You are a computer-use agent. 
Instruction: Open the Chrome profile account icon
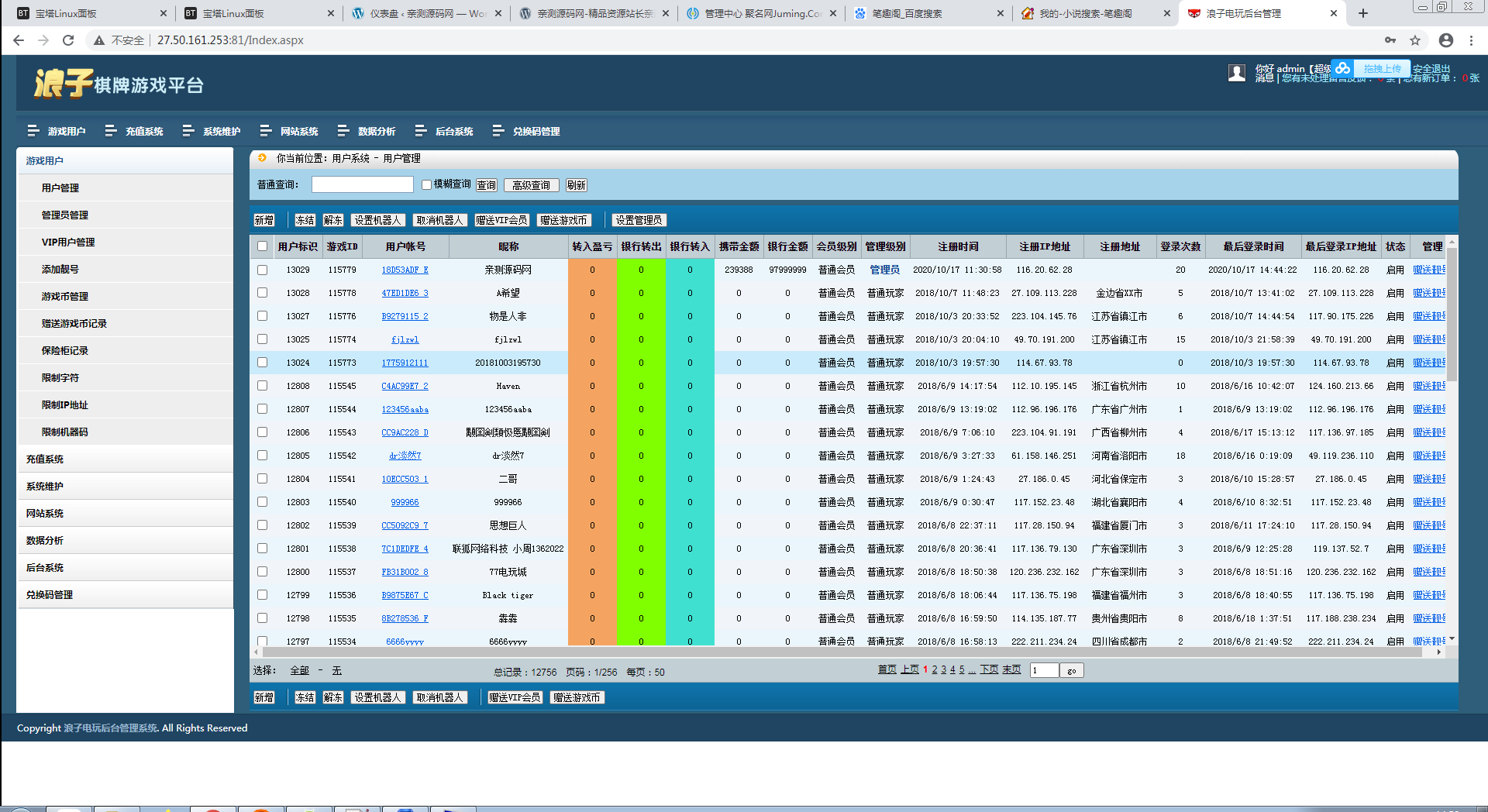(x=1445, y=40)
